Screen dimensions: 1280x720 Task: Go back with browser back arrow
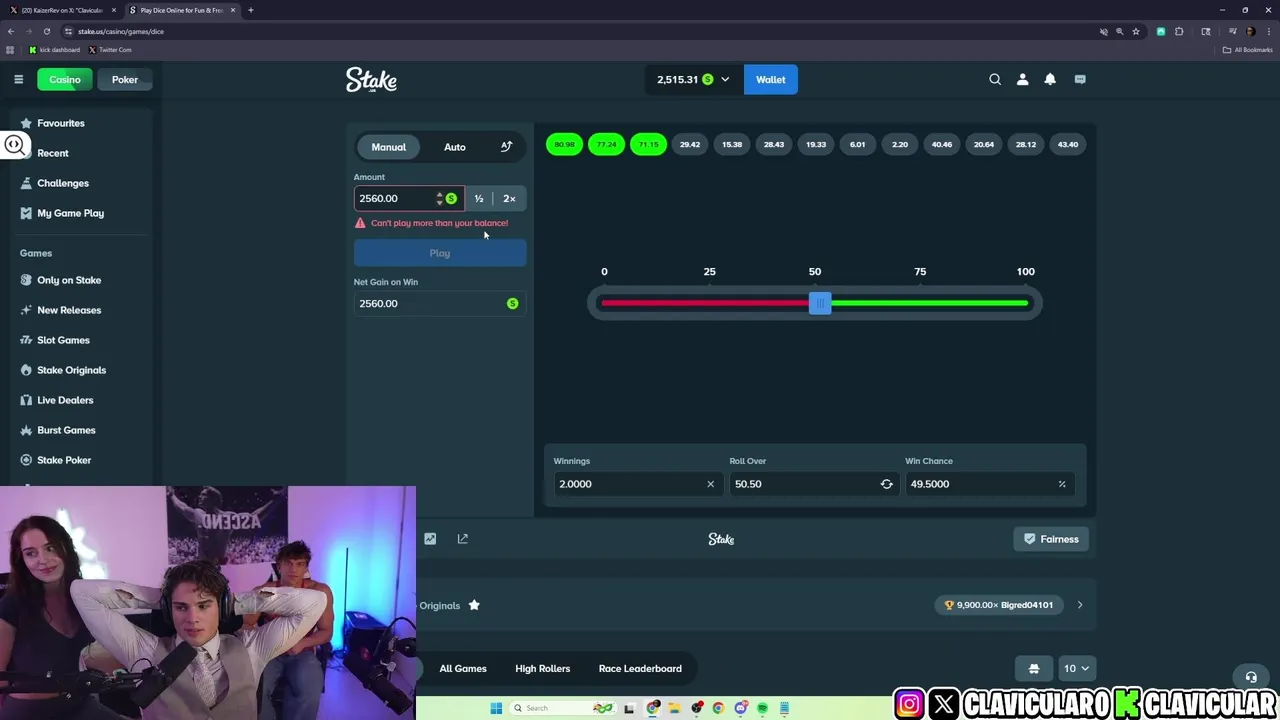11,31
